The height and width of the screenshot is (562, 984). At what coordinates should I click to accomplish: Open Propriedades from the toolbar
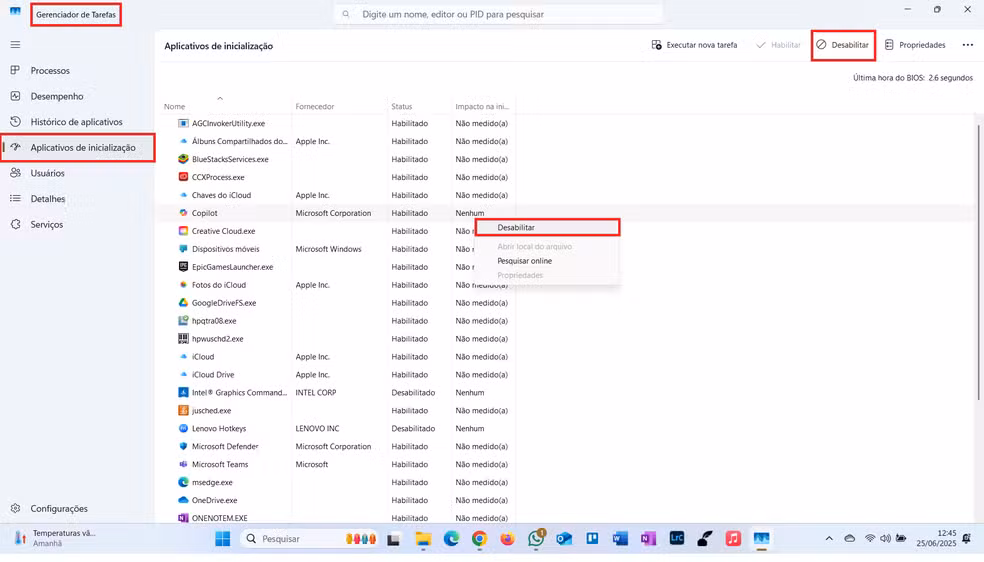(x=914, y=45)
